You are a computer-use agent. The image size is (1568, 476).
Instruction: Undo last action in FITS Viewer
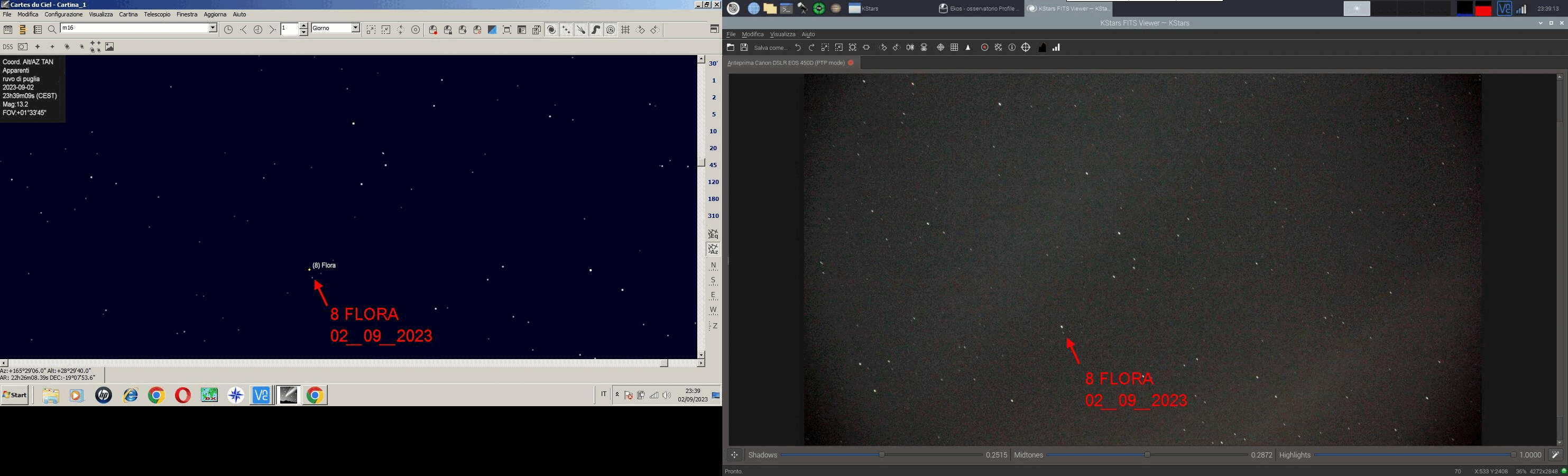798,48
